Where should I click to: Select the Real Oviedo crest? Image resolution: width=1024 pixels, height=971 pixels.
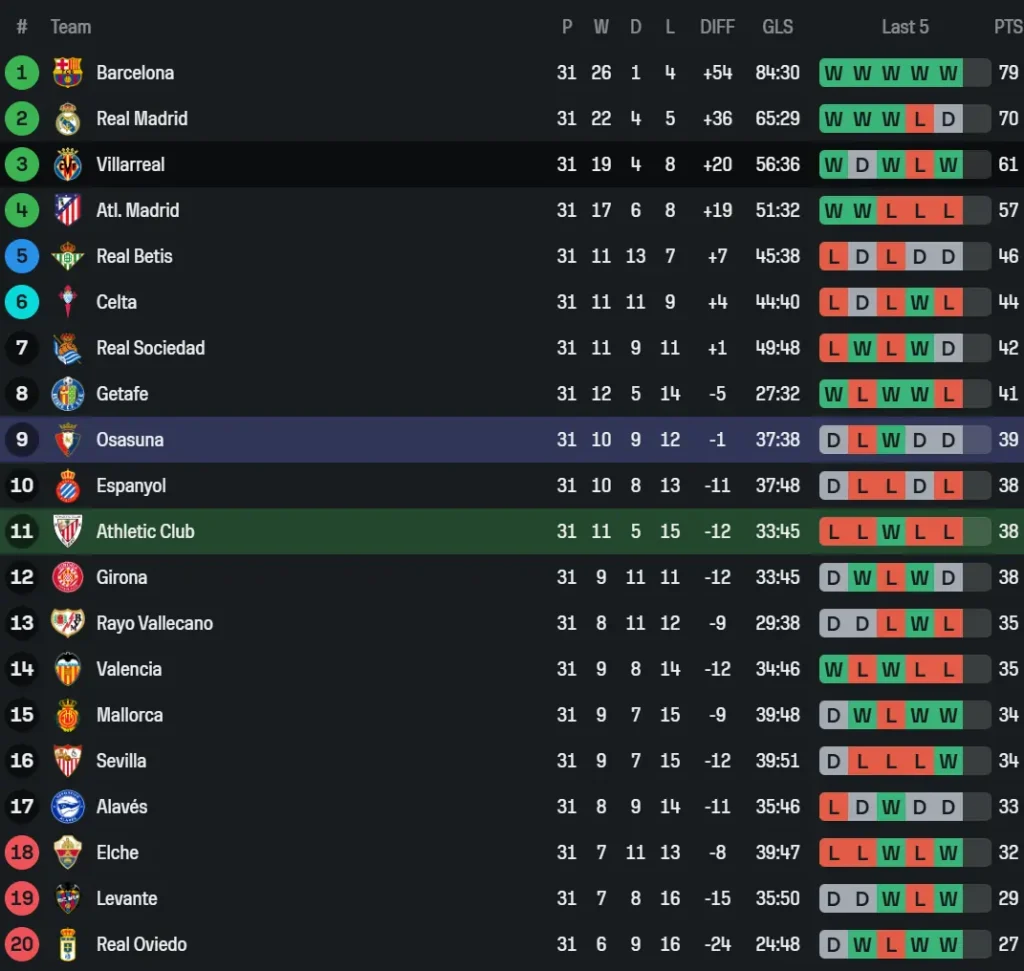coord(67,945)
